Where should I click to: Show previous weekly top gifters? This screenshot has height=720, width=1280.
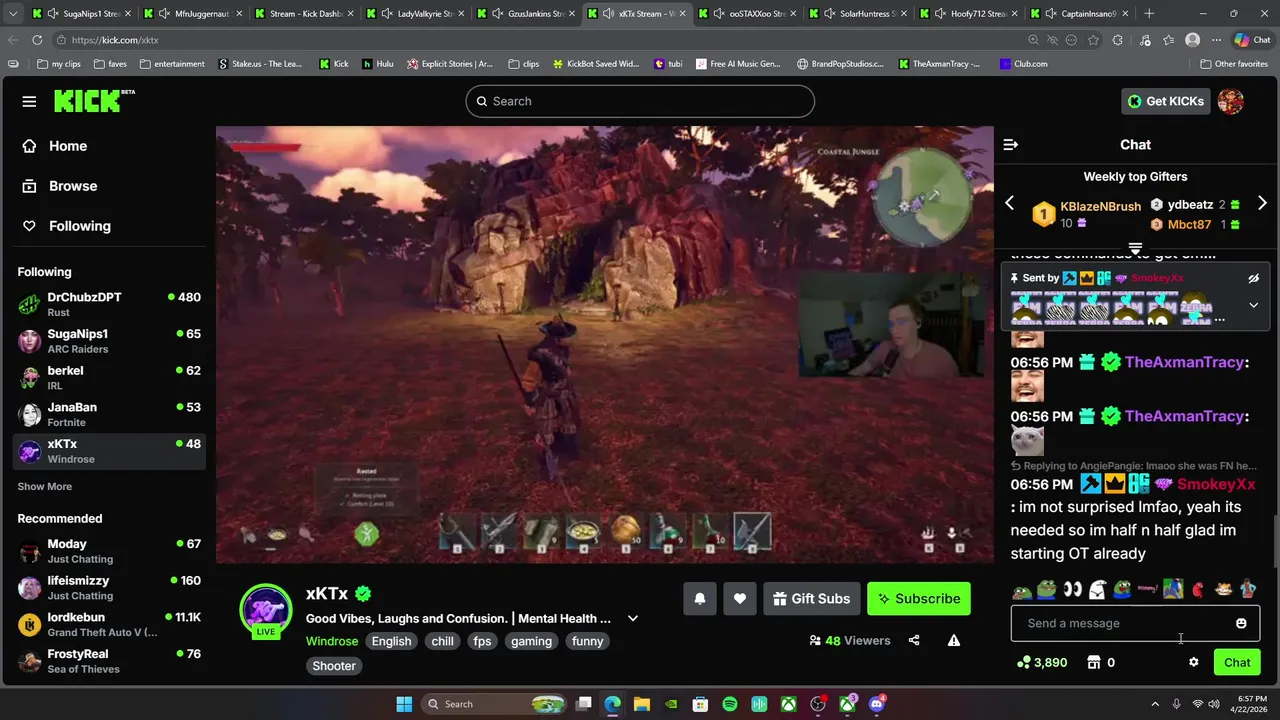[1009, 203]
